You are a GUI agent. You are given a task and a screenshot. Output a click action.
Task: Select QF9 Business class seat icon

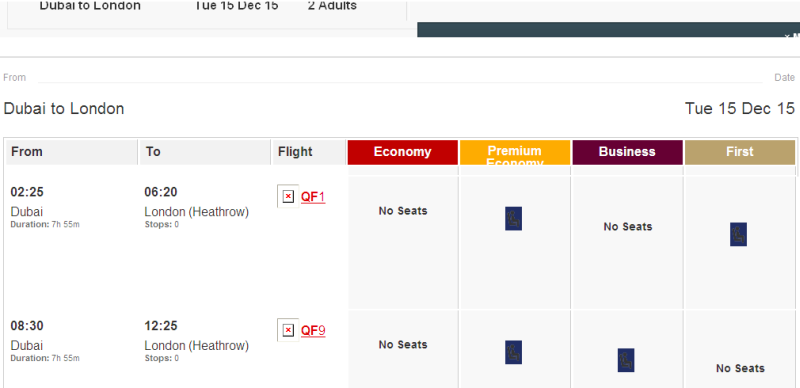(x=626, y=360)
